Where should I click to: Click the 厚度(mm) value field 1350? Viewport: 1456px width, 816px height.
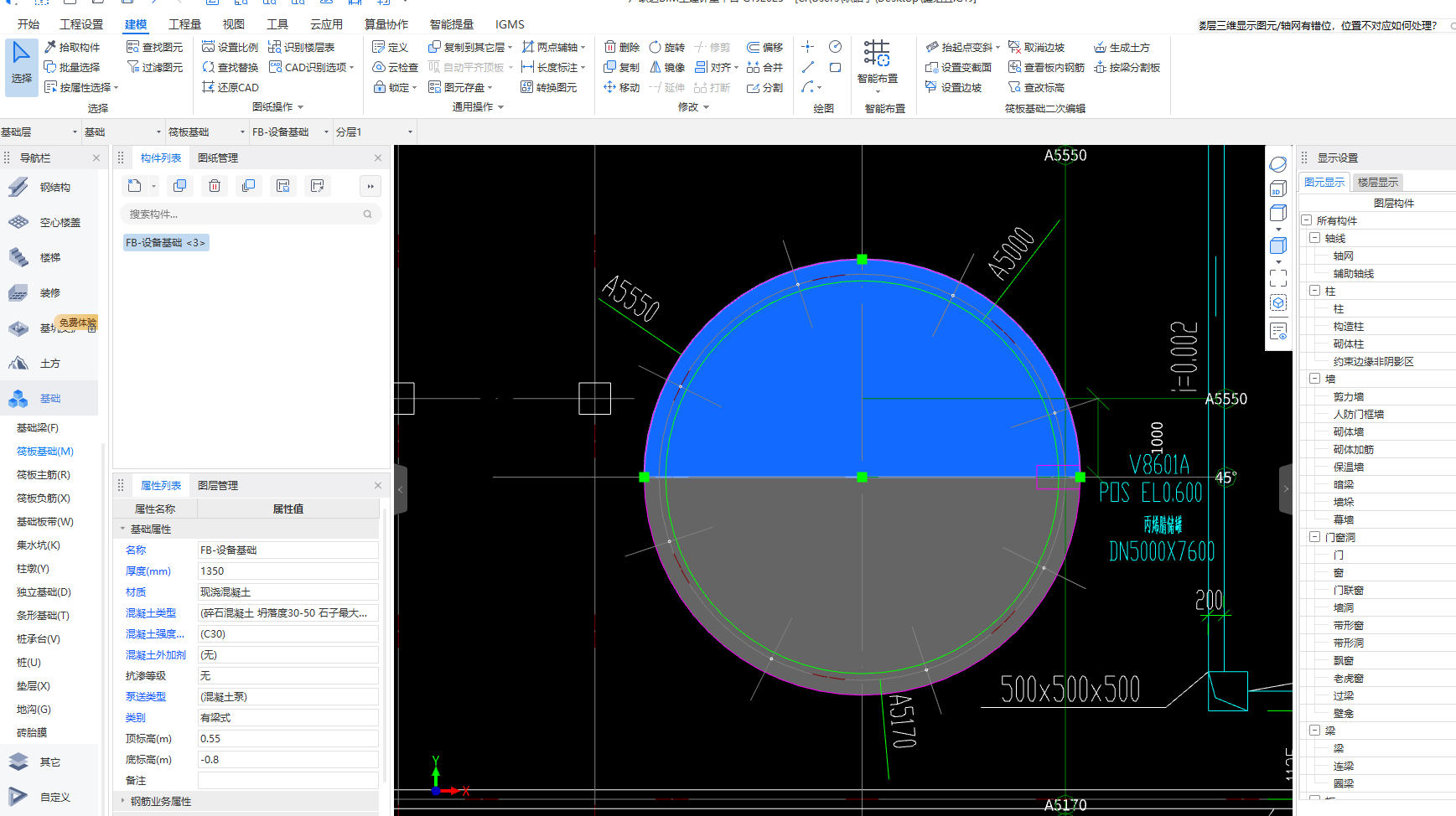click(x=288, y=571)
